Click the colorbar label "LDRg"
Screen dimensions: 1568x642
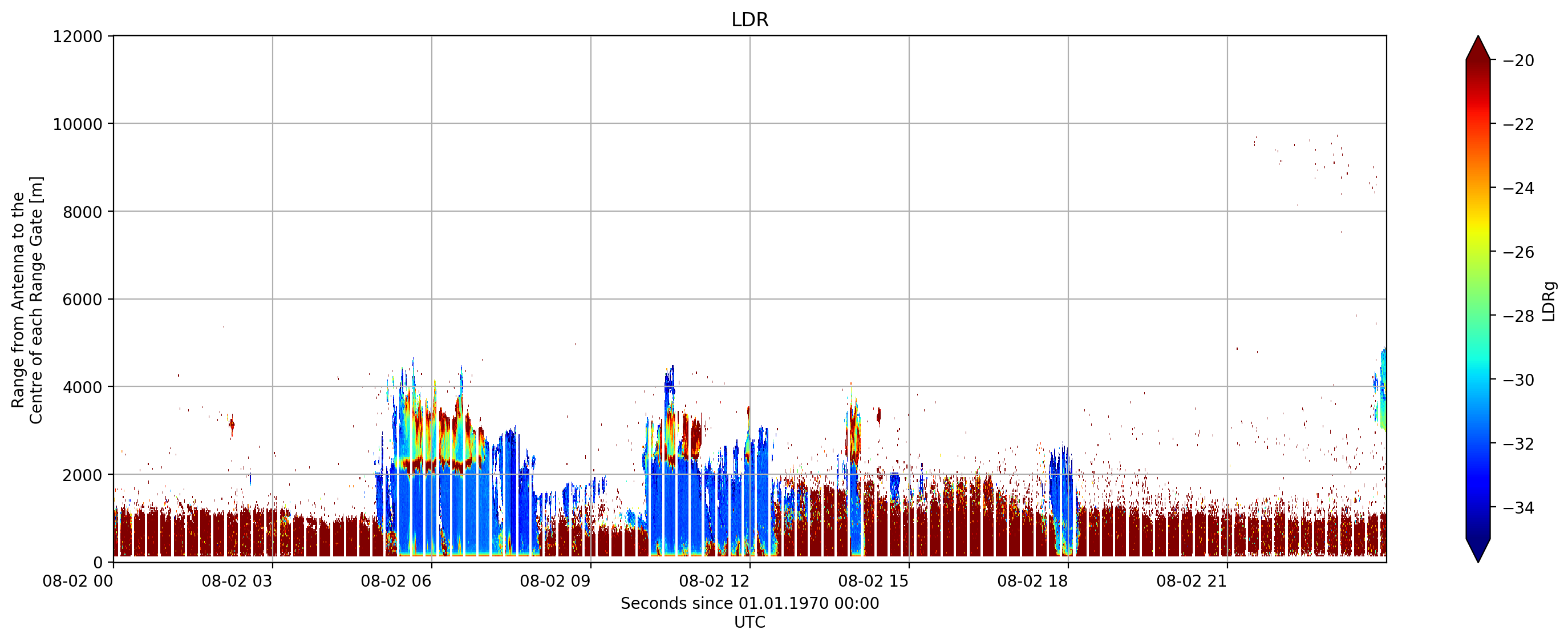[1549, 301]
